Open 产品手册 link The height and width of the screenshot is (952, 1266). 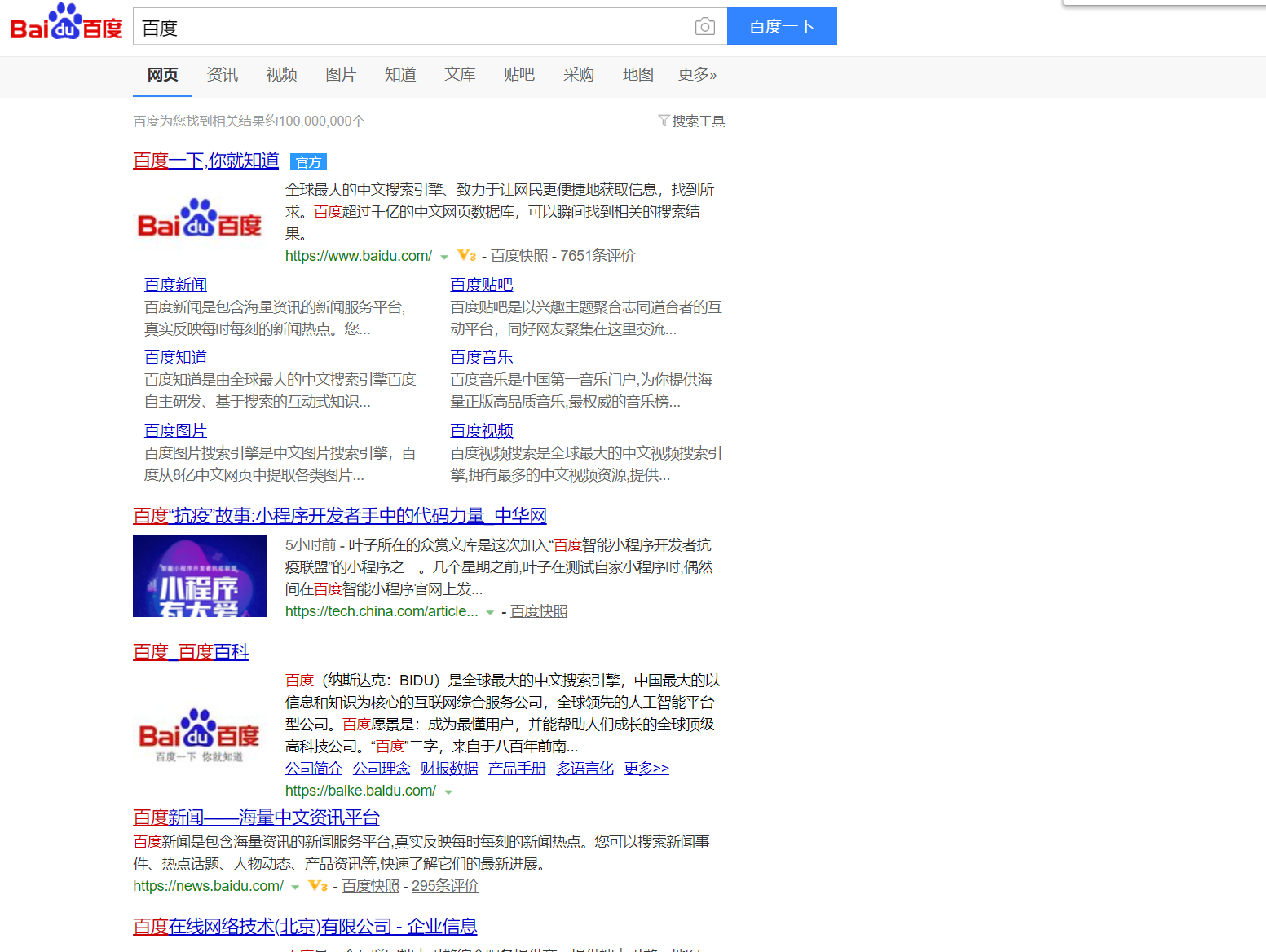pyautogui.click(x=517, y=769)
